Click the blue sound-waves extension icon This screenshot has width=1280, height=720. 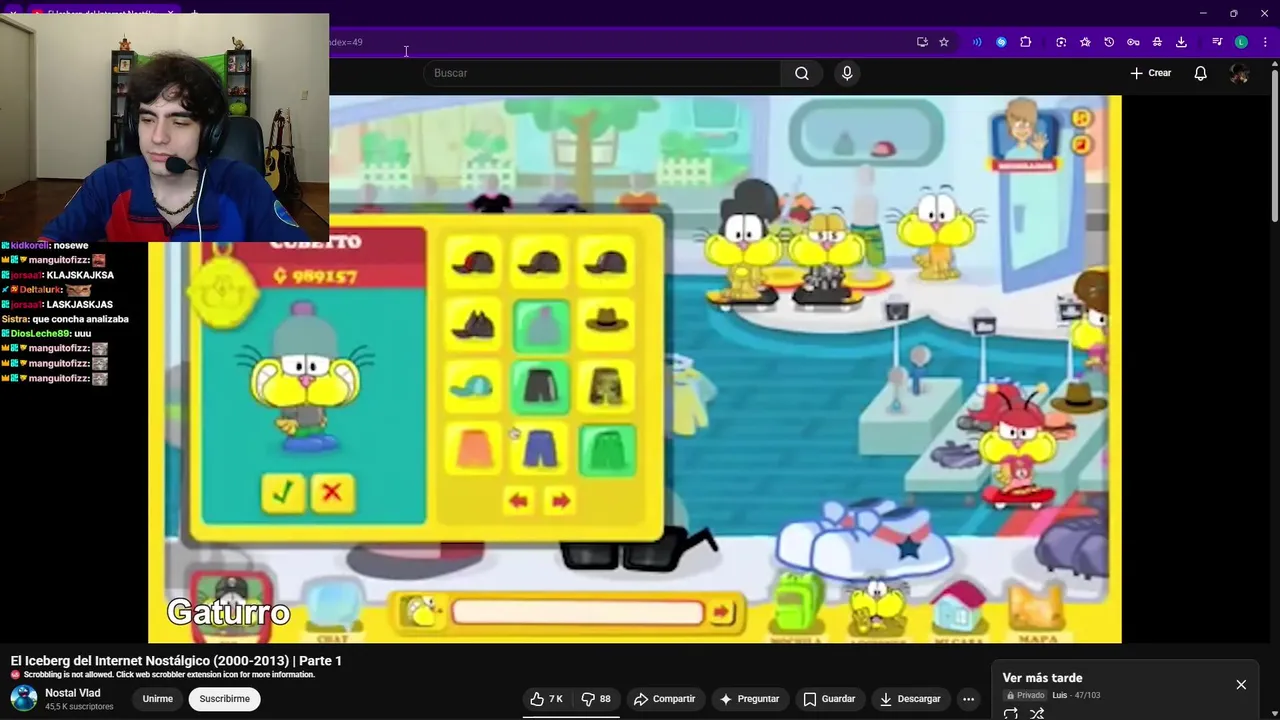[x=977, y=42]
